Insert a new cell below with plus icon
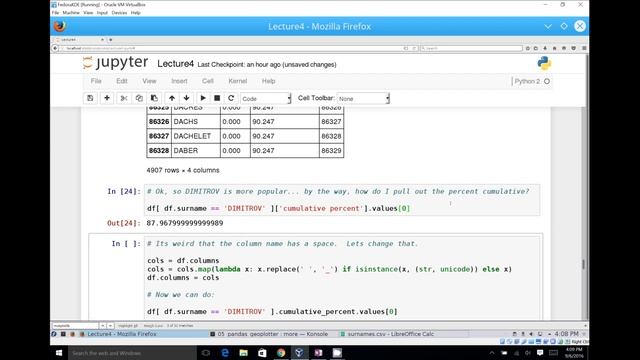The image size is (640, 360). click(x=107, y=98)
